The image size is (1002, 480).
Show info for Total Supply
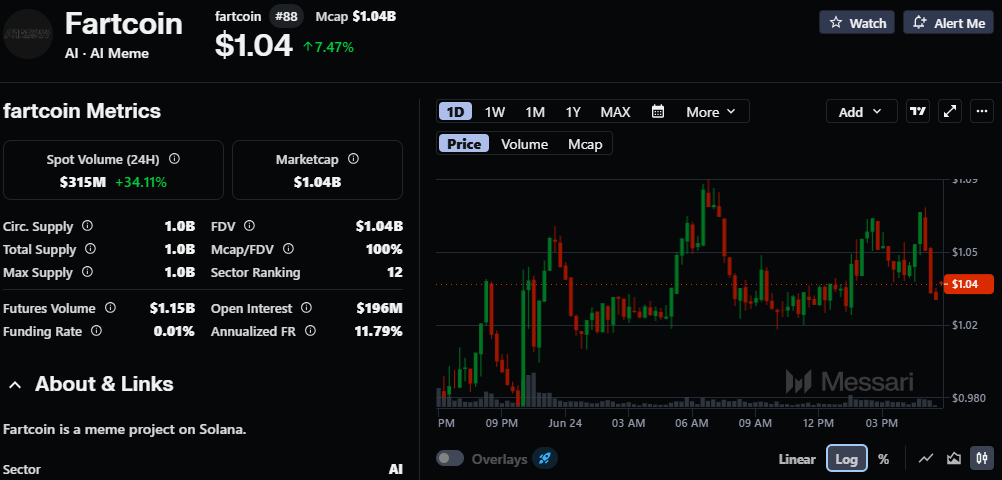(x=91, y=249)
